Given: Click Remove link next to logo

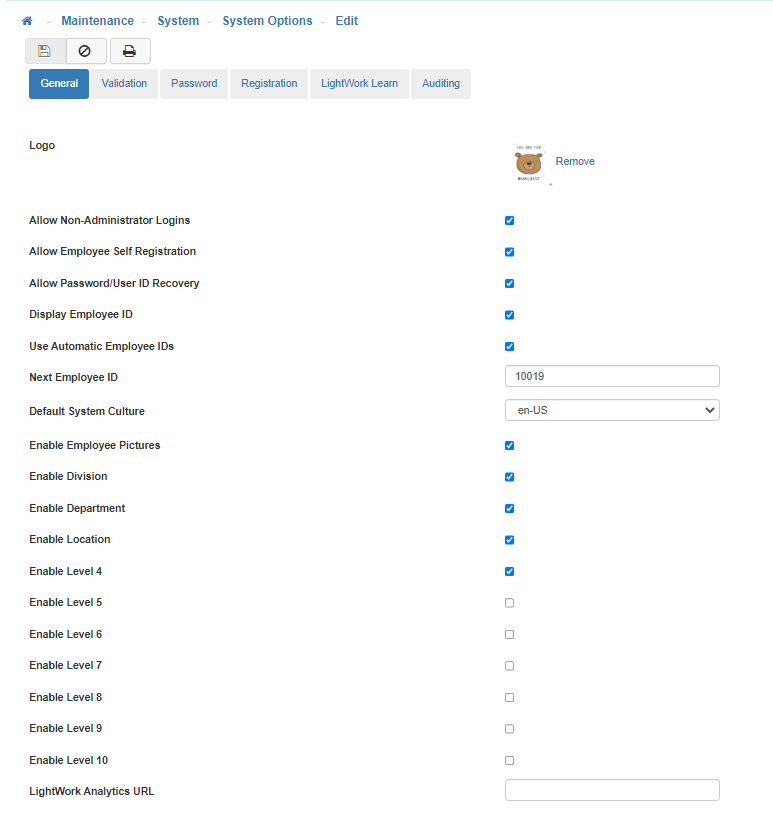Looking at the screenshot, I should click(575, 161).
